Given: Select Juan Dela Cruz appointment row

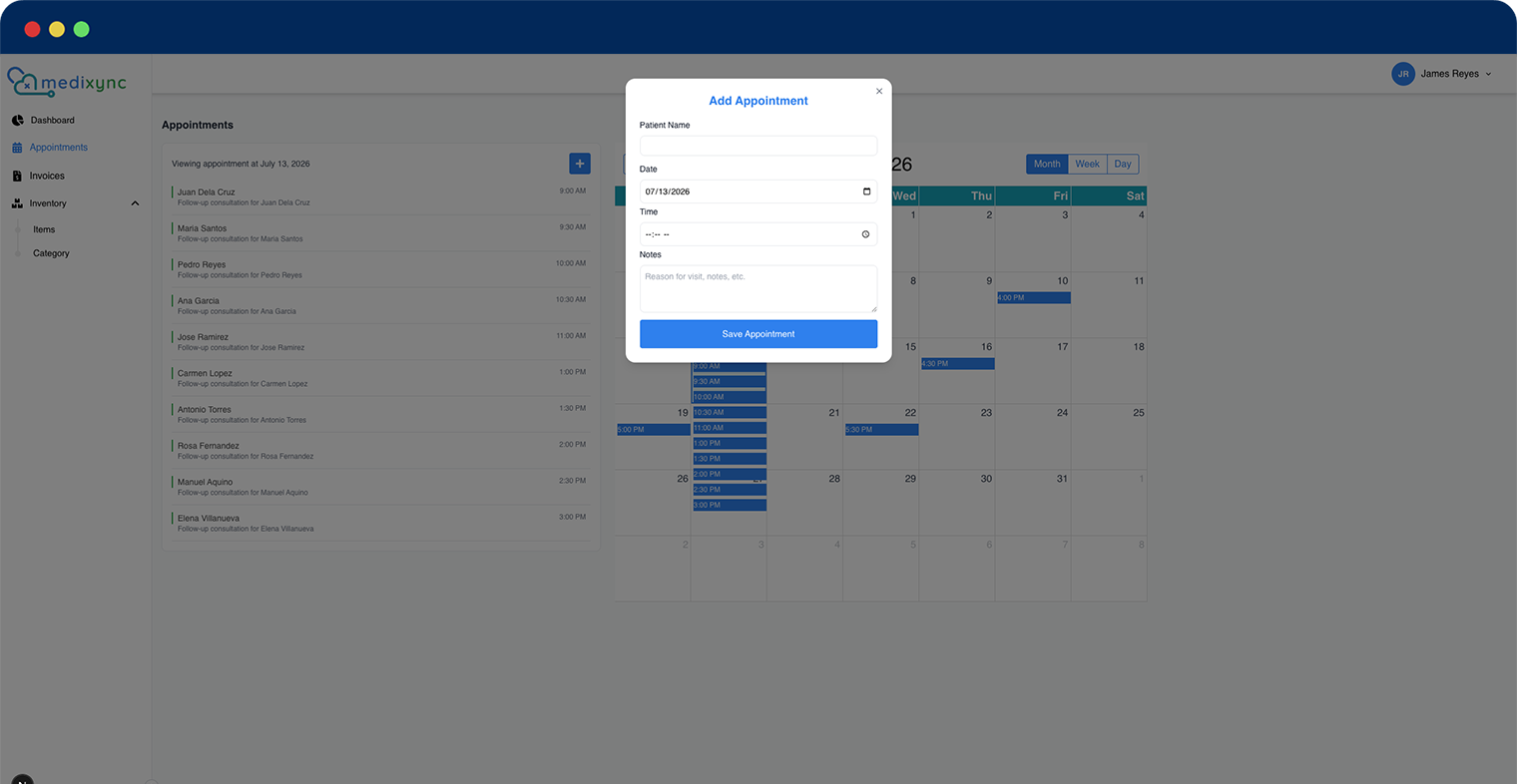Looking at the screenshot, I should (379, 196).
